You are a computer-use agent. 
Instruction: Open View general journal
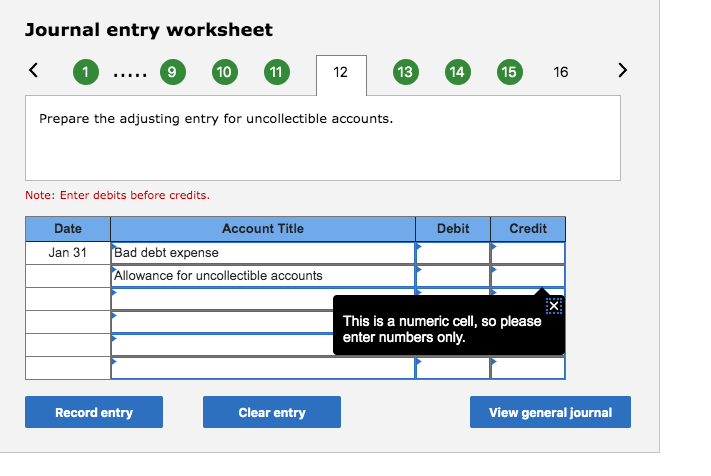pos(550,412)
